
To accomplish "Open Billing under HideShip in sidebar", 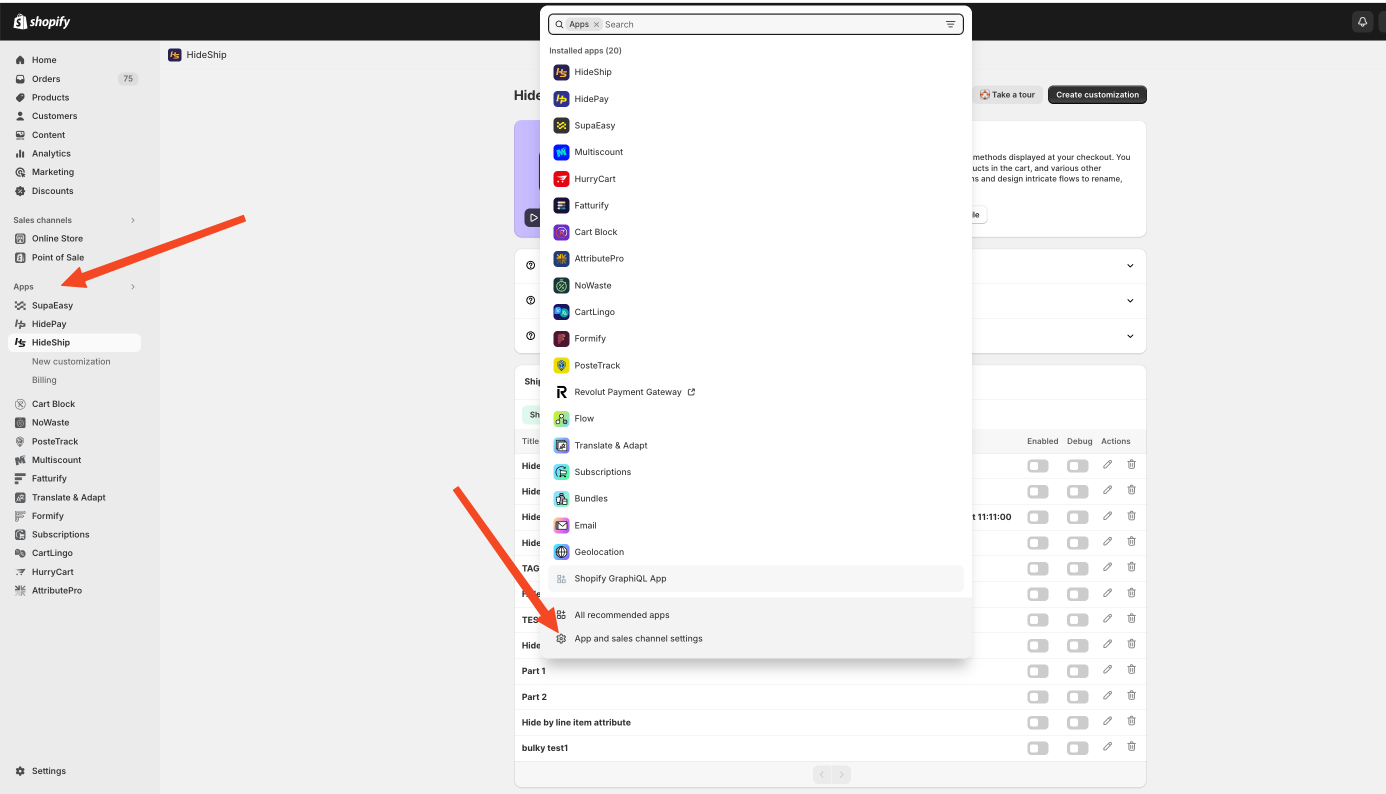I will (x=44, y=380).
